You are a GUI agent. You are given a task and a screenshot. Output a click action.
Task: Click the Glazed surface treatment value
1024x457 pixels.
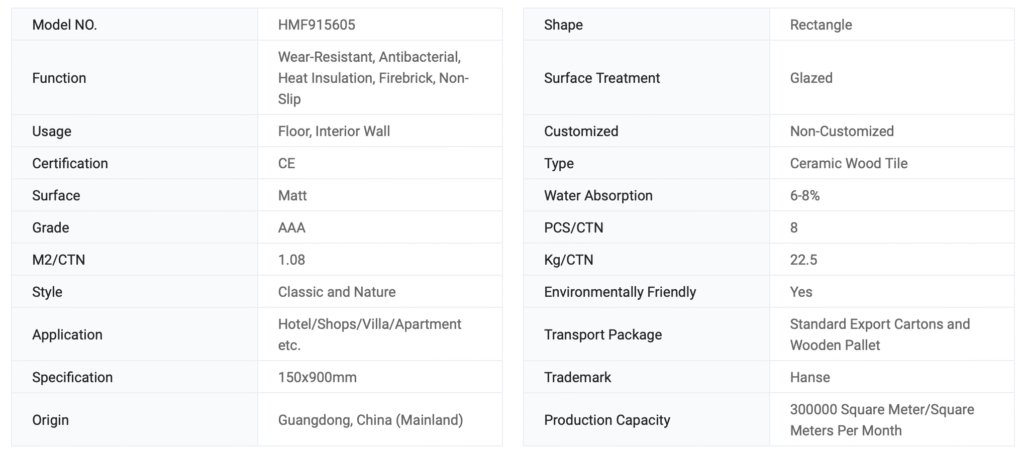tap(811, 78)
